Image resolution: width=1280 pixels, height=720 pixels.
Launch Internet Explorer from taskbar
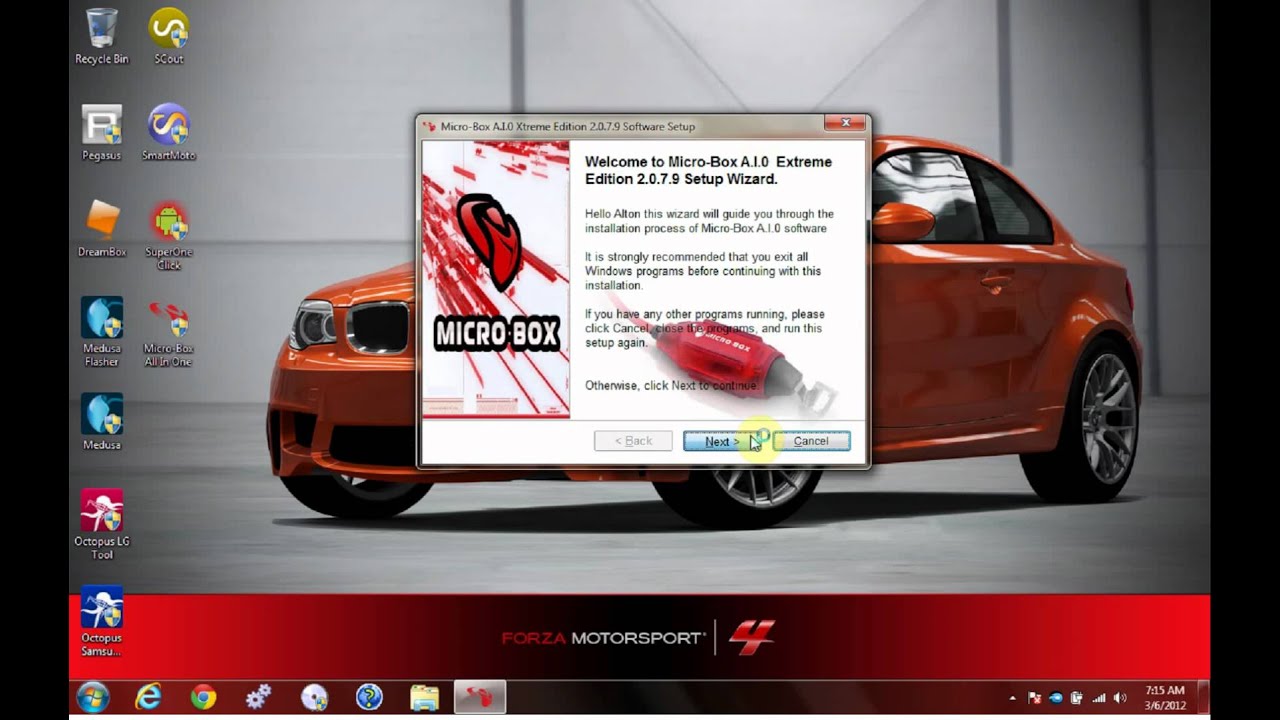[148, 697]
